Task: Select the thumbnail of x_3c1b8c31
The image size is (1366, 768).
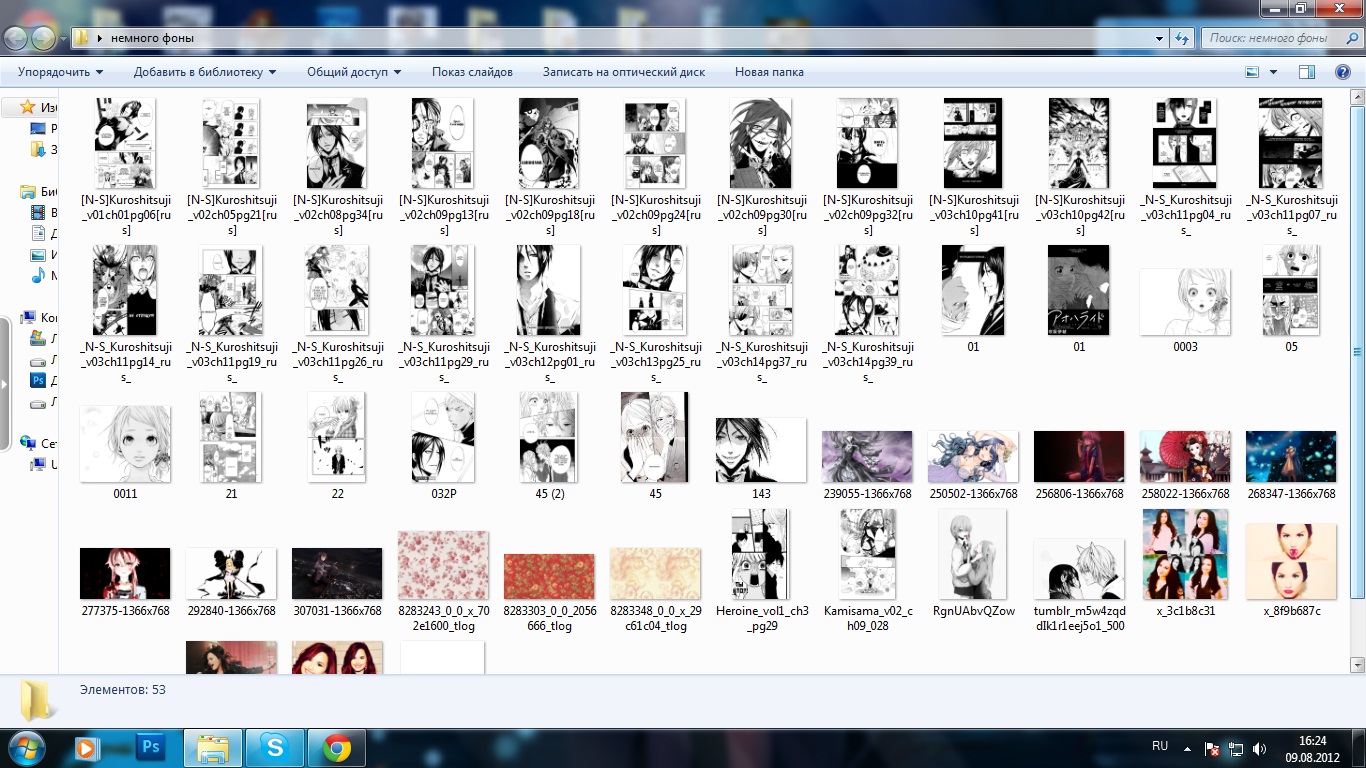Action: click(1185, 554)
